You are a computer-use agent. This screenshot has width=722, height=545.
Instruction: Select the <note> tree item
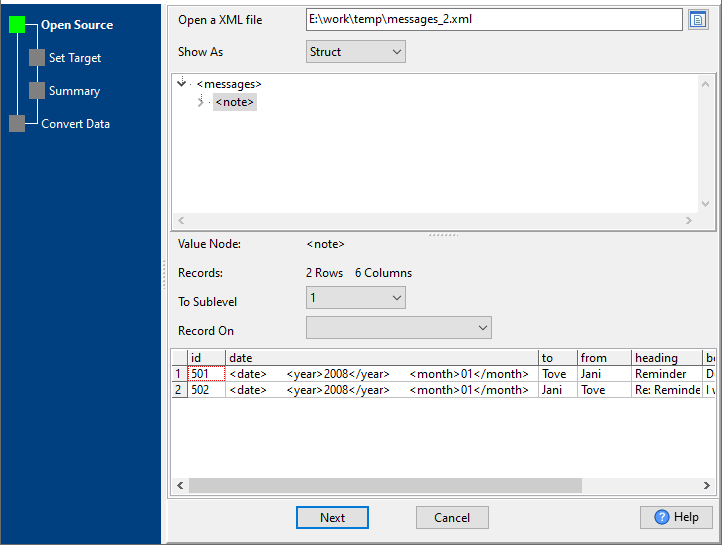(234, 102)
